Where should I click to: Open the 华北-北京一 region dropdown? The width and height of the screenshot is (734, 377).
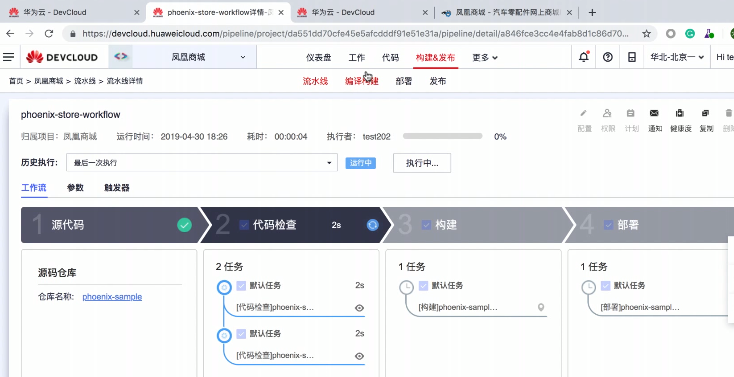(x=677, y=57)
